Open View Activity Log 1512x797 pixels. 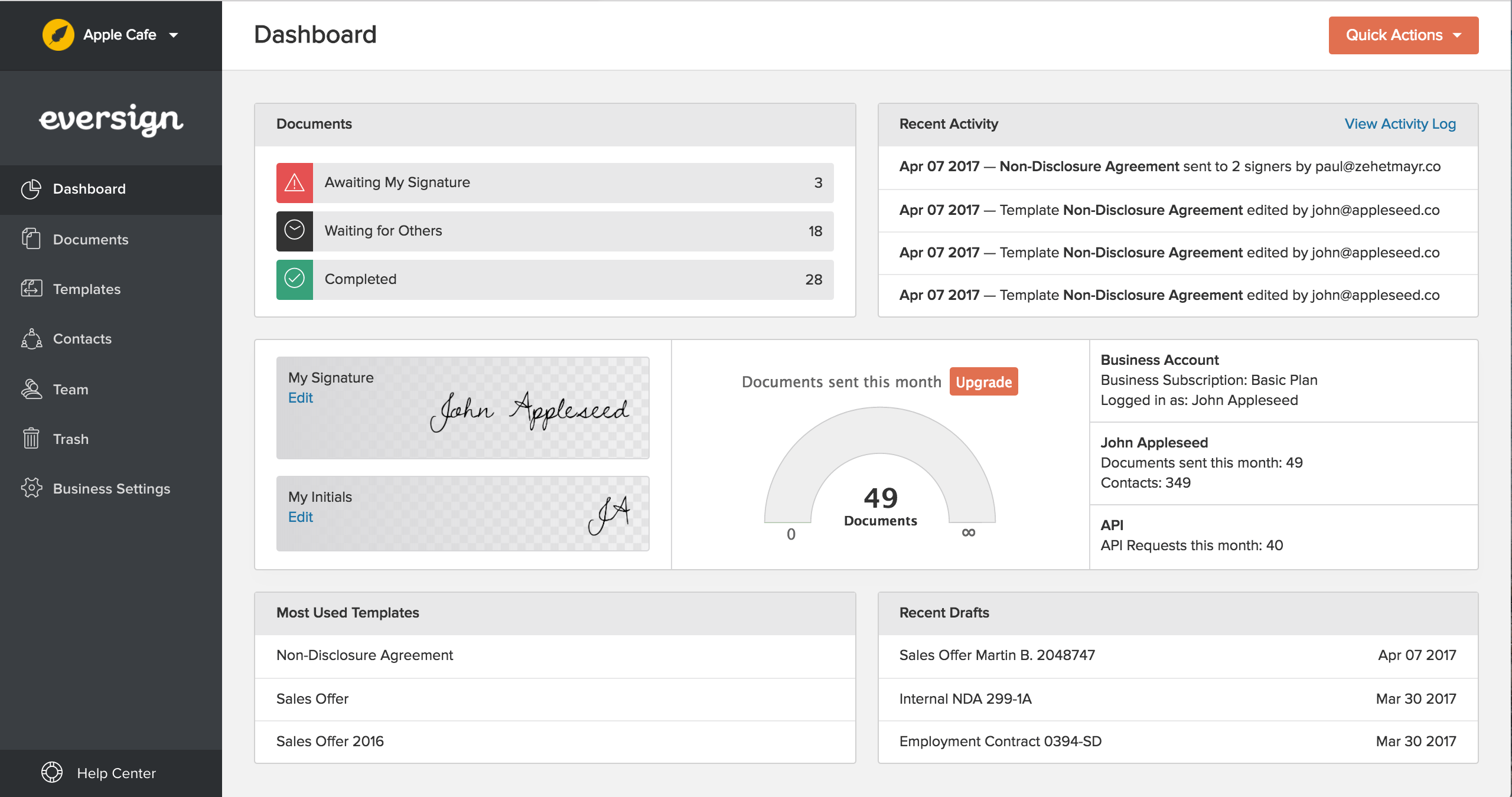pyautogui.click(x=1400, y=123)
